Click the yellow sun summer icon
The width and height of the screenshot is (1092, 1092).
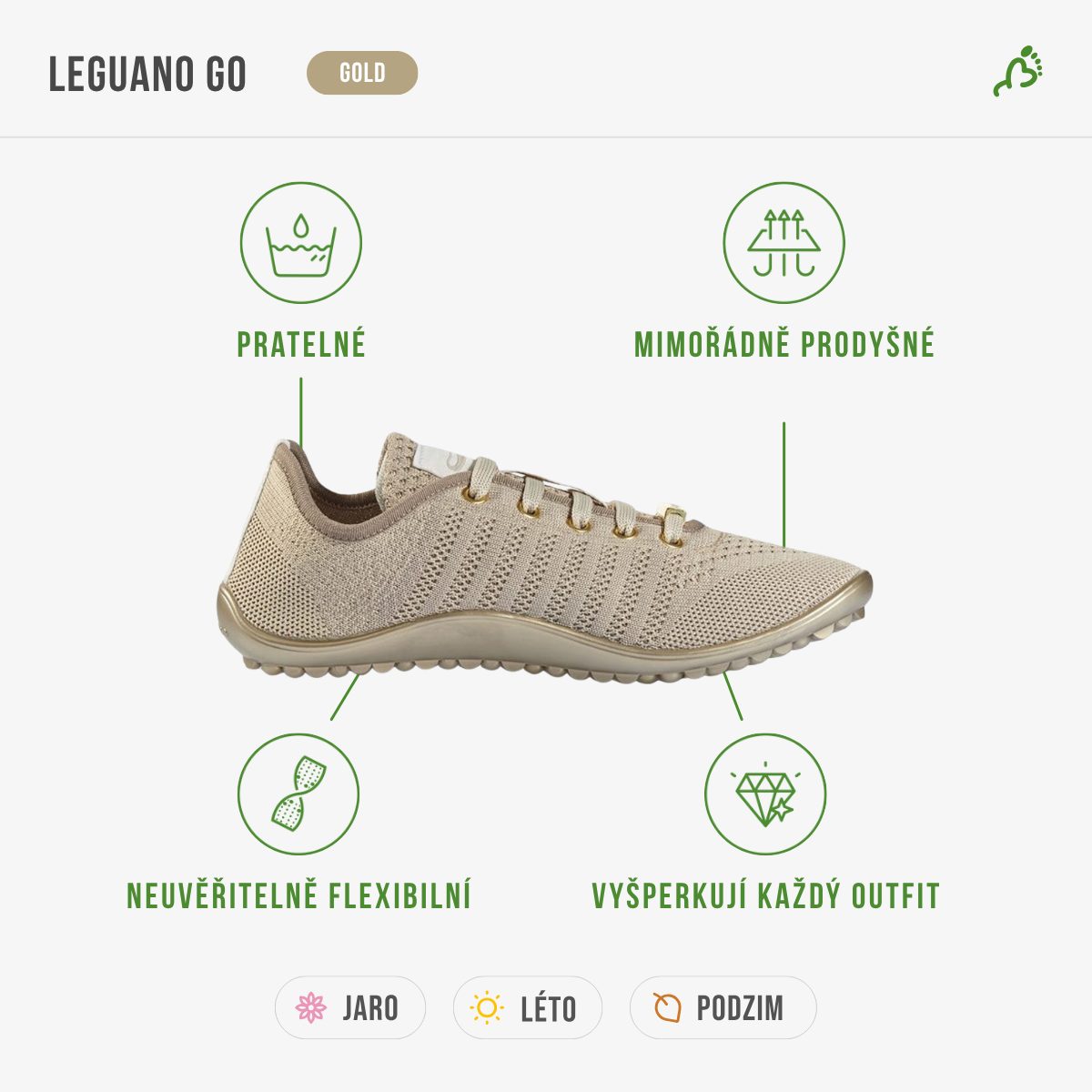tap(487, 1007)
